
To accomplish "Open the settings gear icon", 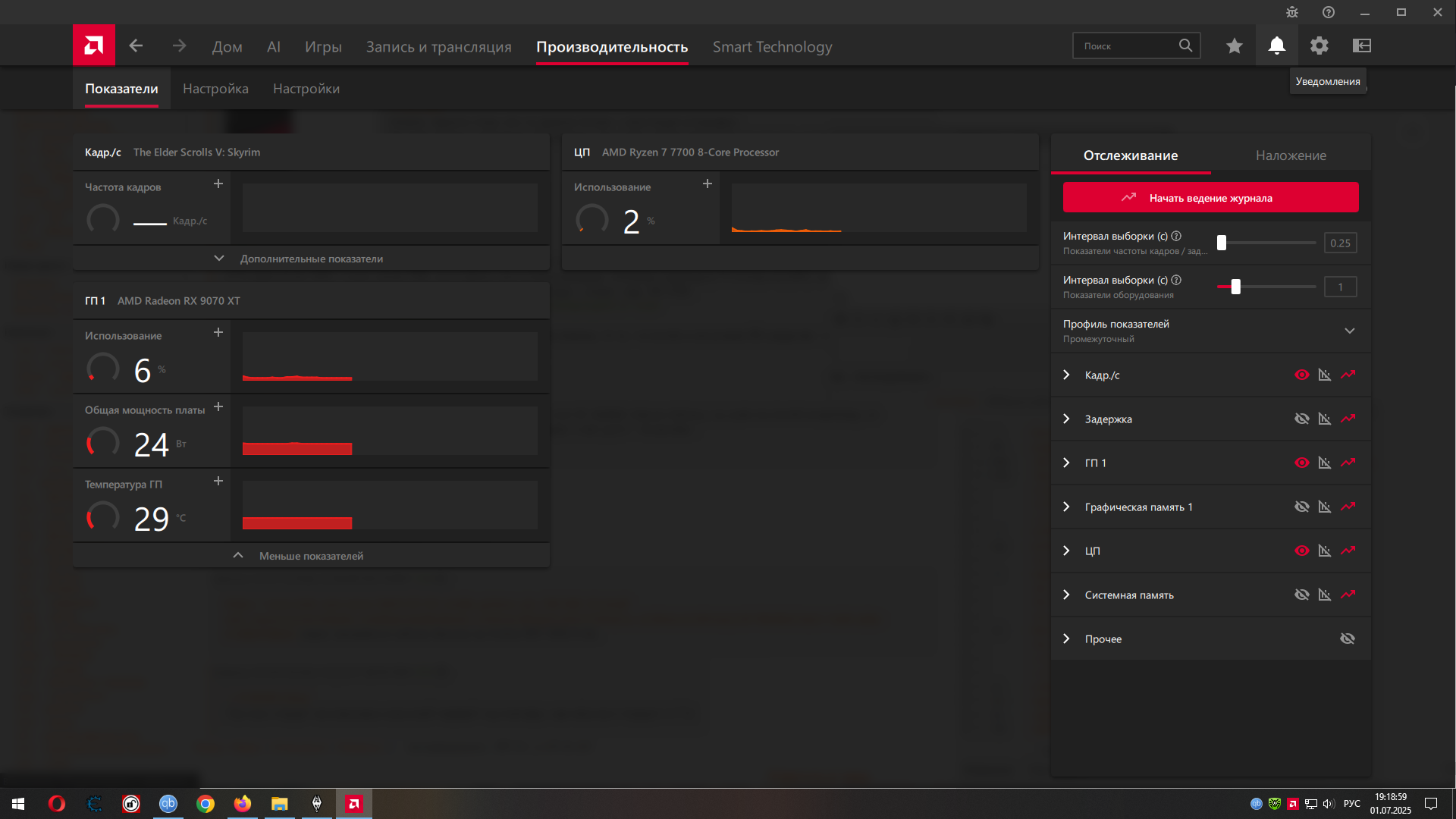I will point(1319,45).
